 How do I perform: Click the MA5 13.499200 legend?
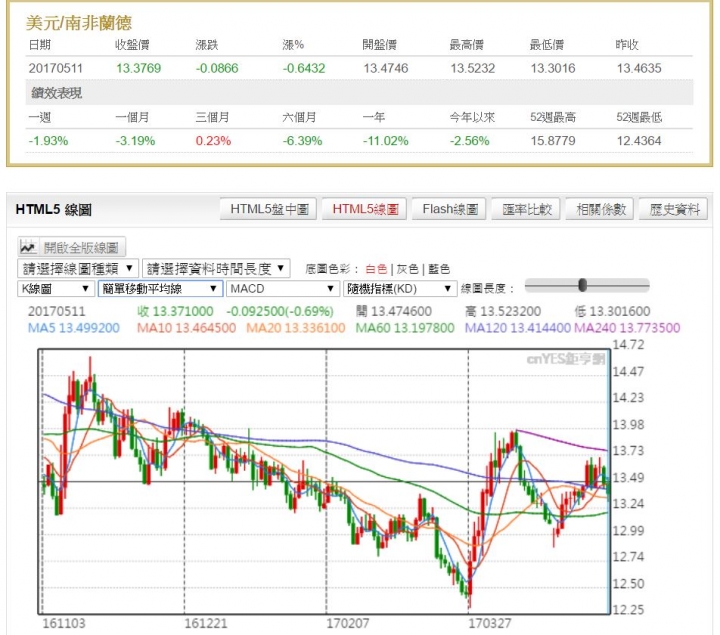point(73,328)
